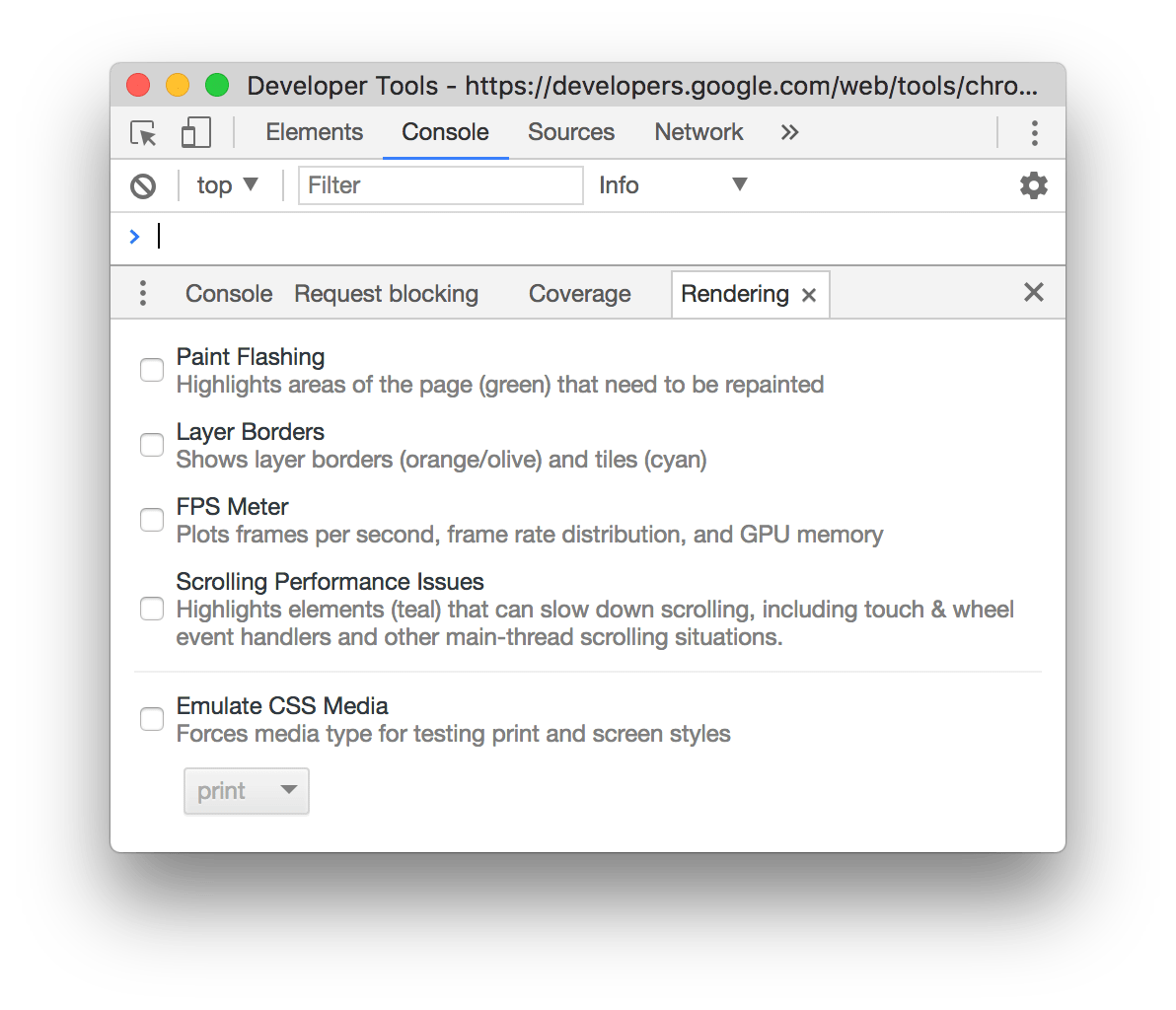
Task: Open the customize DevTools three-dot menu
Action: point(1034,132)
